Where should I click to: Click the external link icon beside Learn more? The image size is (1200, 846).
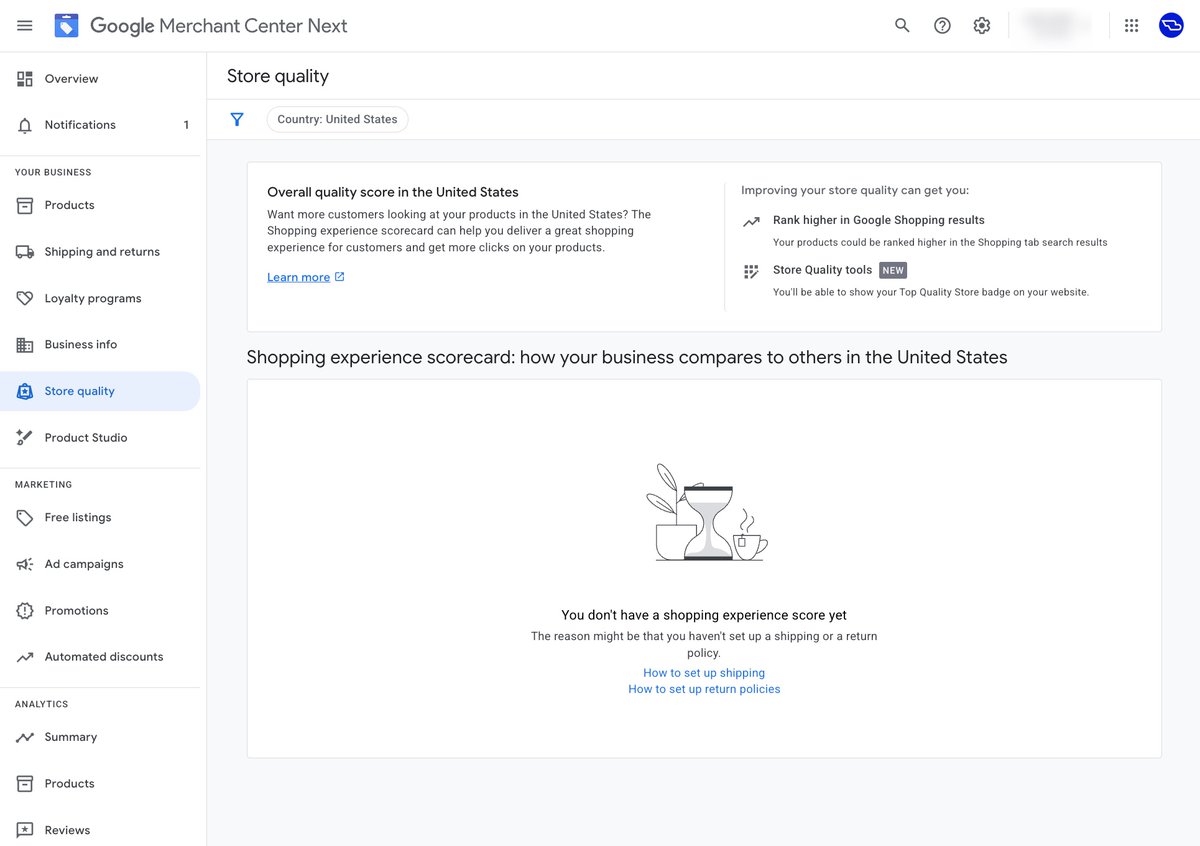[340, 277]
